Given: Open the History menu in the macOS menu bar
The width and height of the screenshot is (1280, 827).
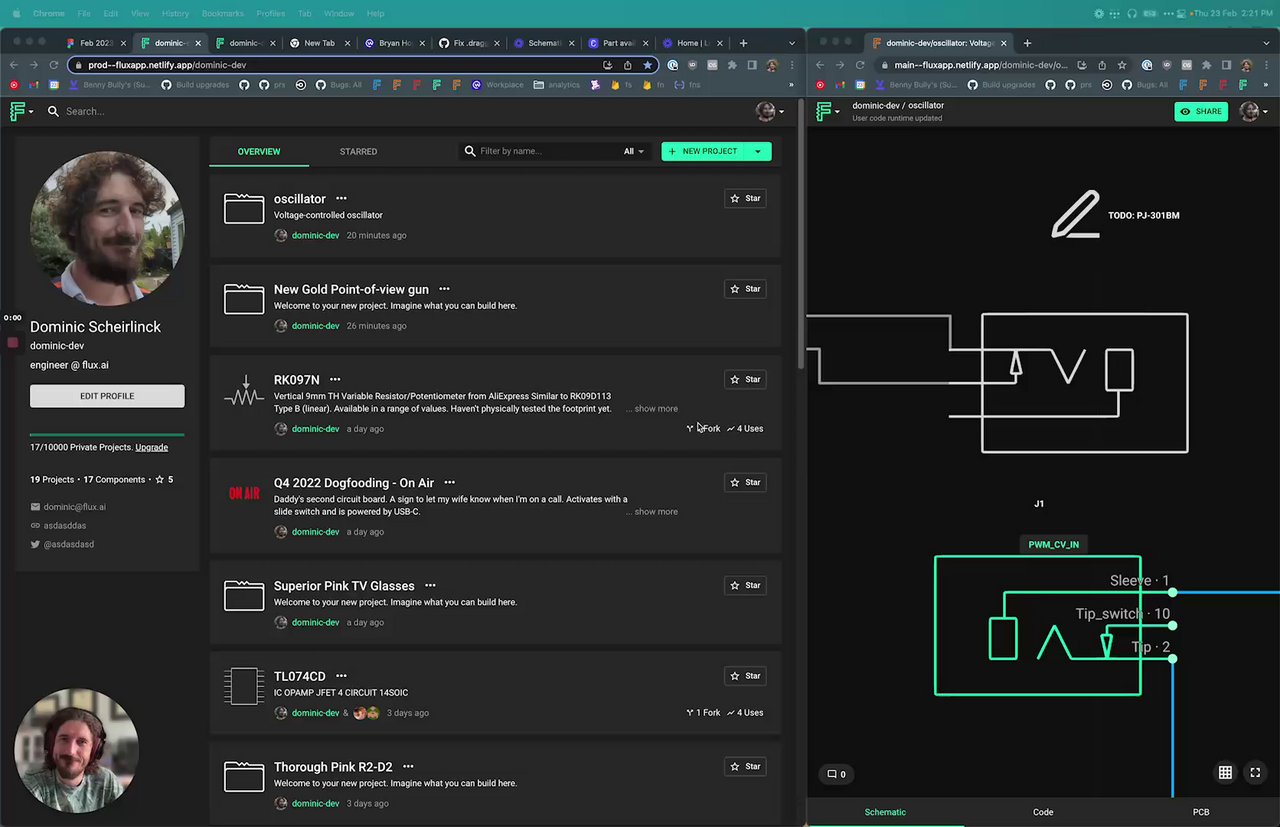Looking at the screenshot, I should coord(175,13).
